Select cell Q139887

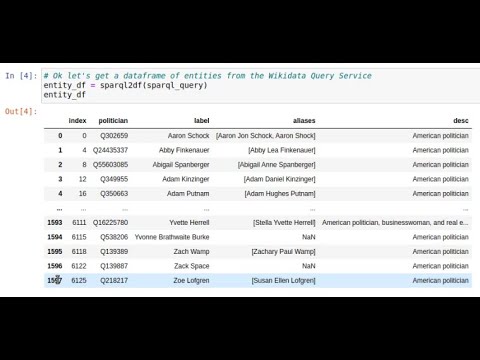click(114, 266)
